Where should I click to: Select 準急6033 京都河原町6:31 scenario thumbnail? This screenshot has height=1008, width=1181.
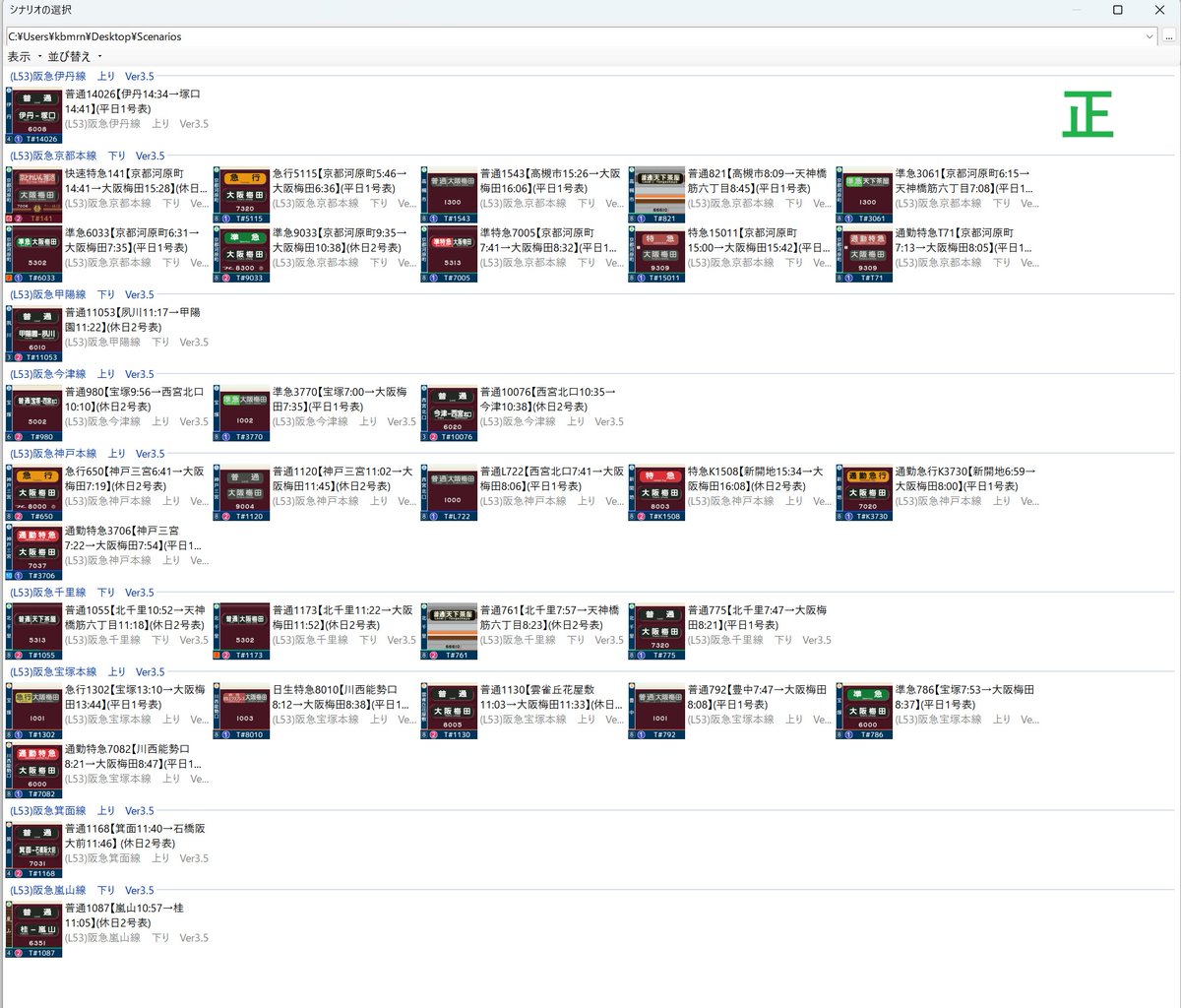point(34,254)
